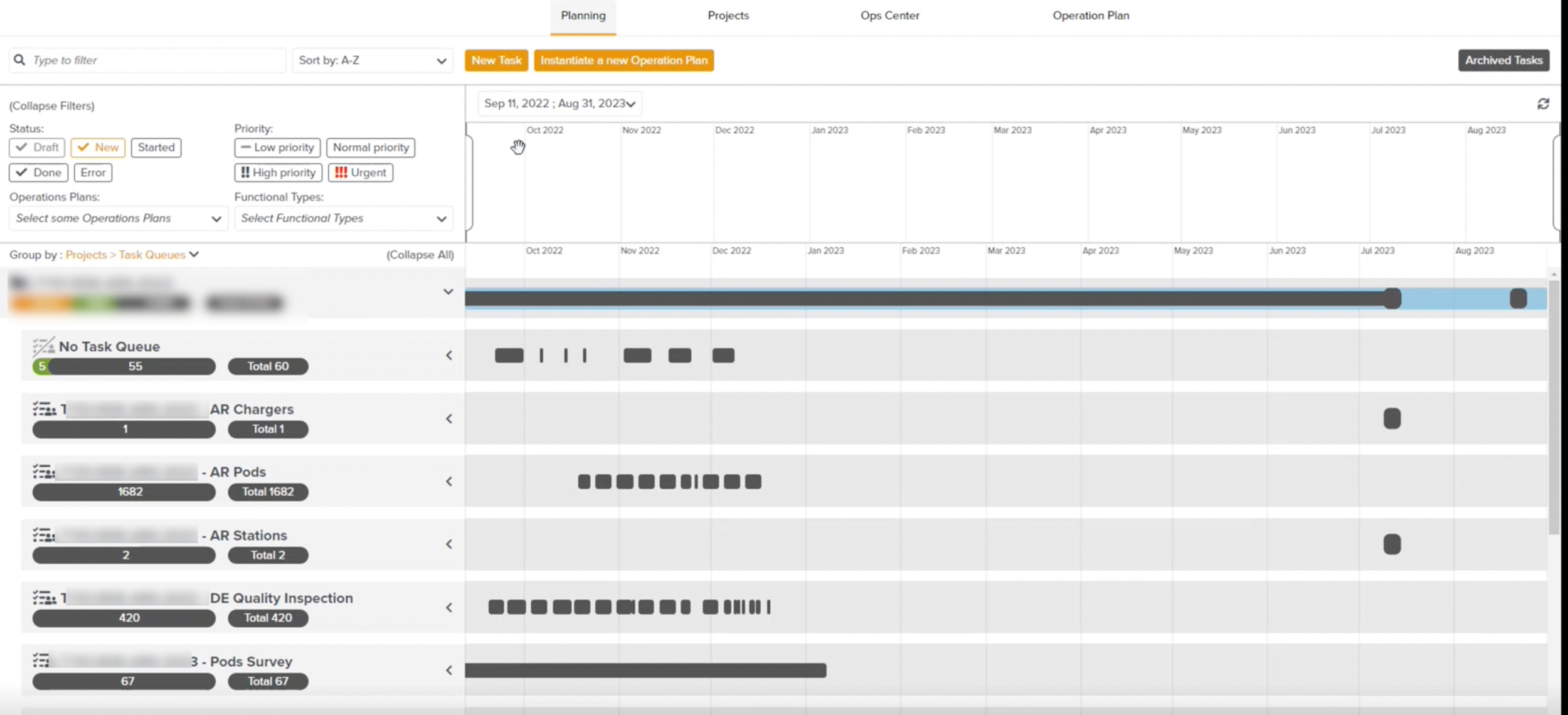Expand the No Task Queue row chevron
1568x715 pixels.
[449, 356]
